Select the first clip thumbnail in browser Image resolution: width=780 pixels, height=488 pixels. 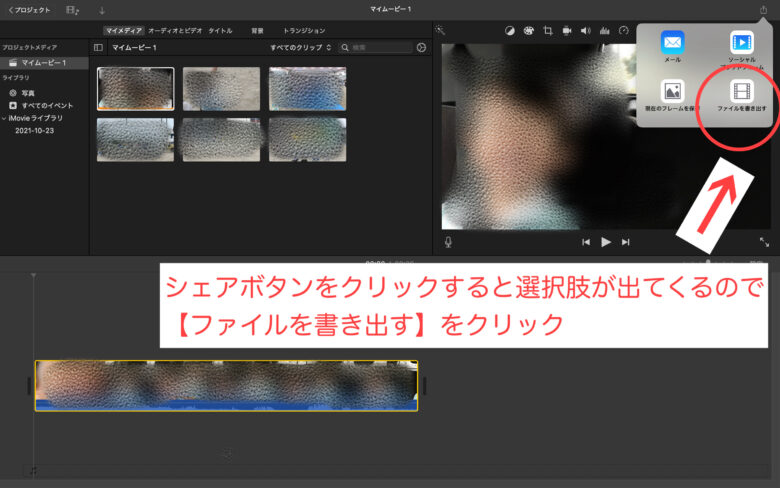pos(135,88)
